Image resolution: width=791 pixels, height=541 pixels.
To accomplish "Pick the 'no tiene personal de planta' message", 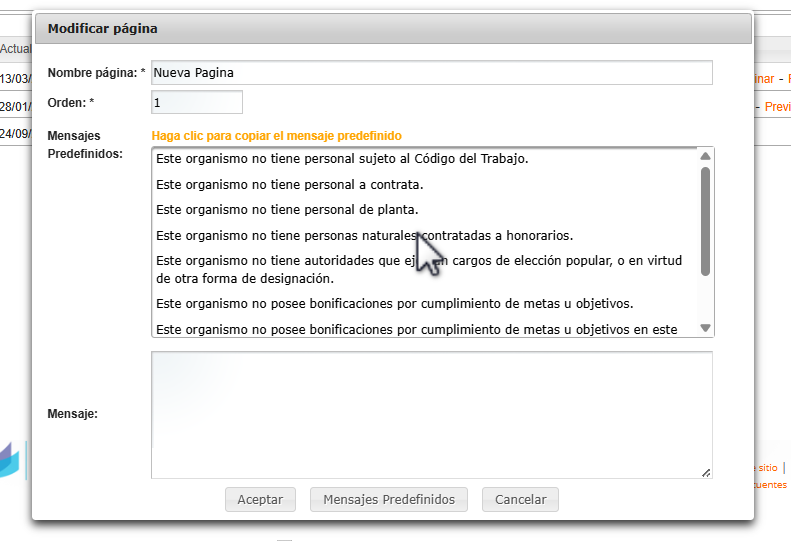I will pyautogui.click(x=287, y=210).
